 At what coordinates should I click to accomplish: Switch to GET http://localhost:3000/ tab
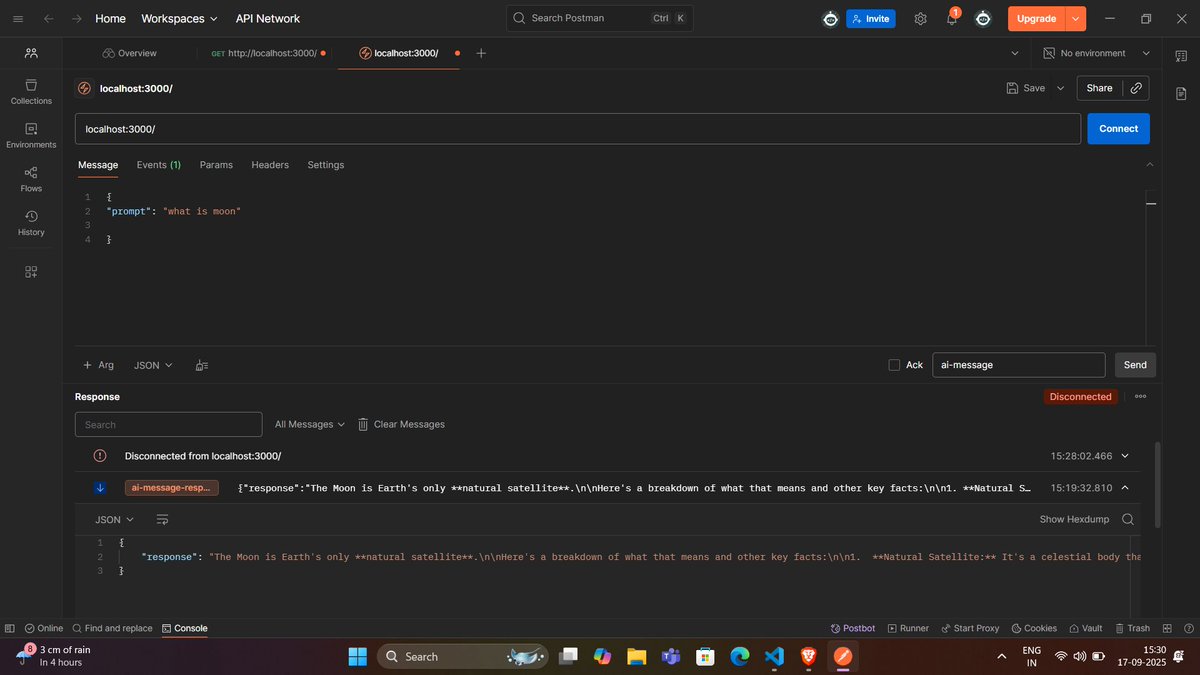click(x=268, y=53)
